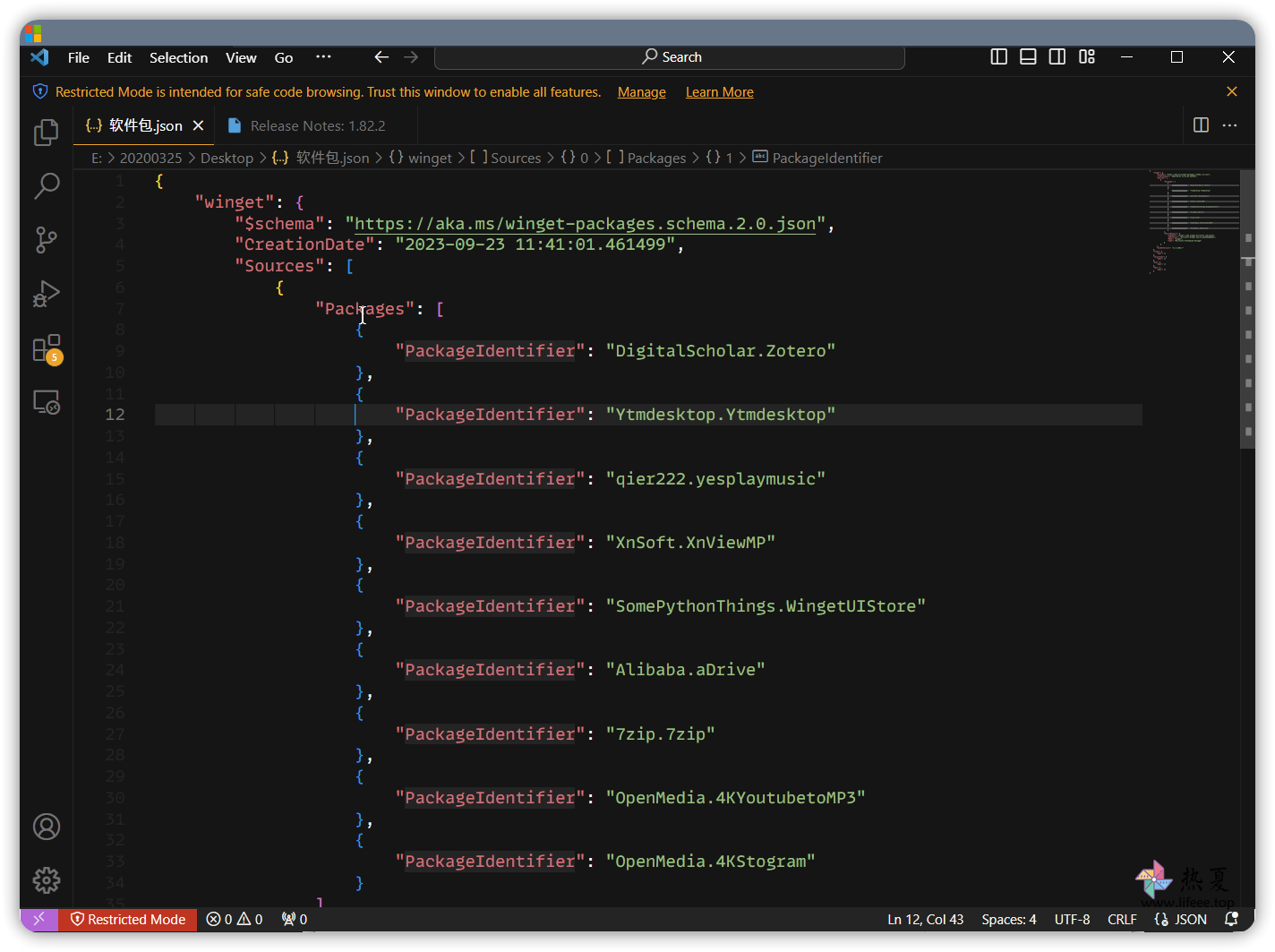Open the Run and Debug view

(x=47, y=294)
